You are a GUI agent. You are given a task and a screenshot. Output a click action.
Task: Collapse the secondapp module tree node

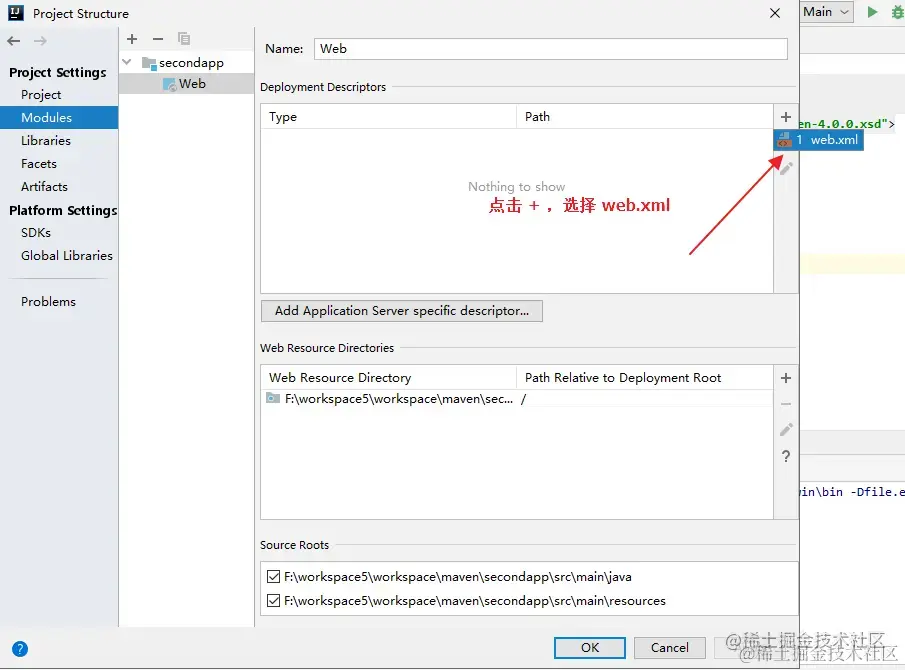[x=127, y=62]
